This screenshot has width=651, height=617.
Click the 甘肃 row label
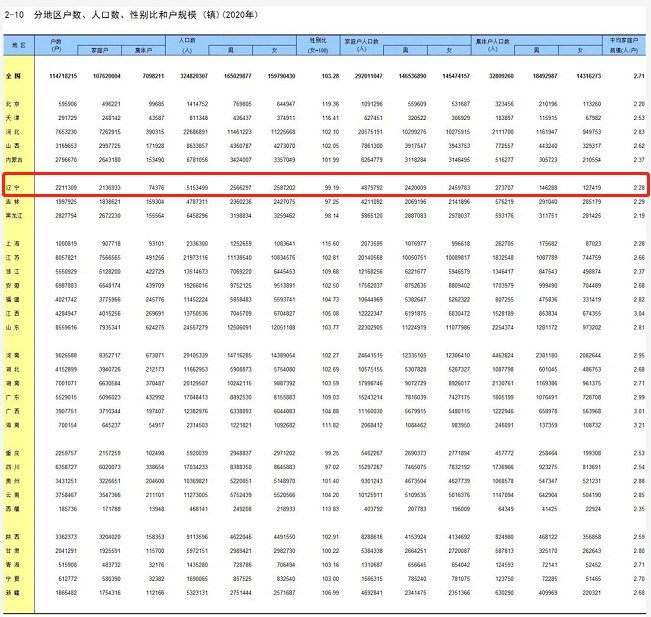coord(13,551)
